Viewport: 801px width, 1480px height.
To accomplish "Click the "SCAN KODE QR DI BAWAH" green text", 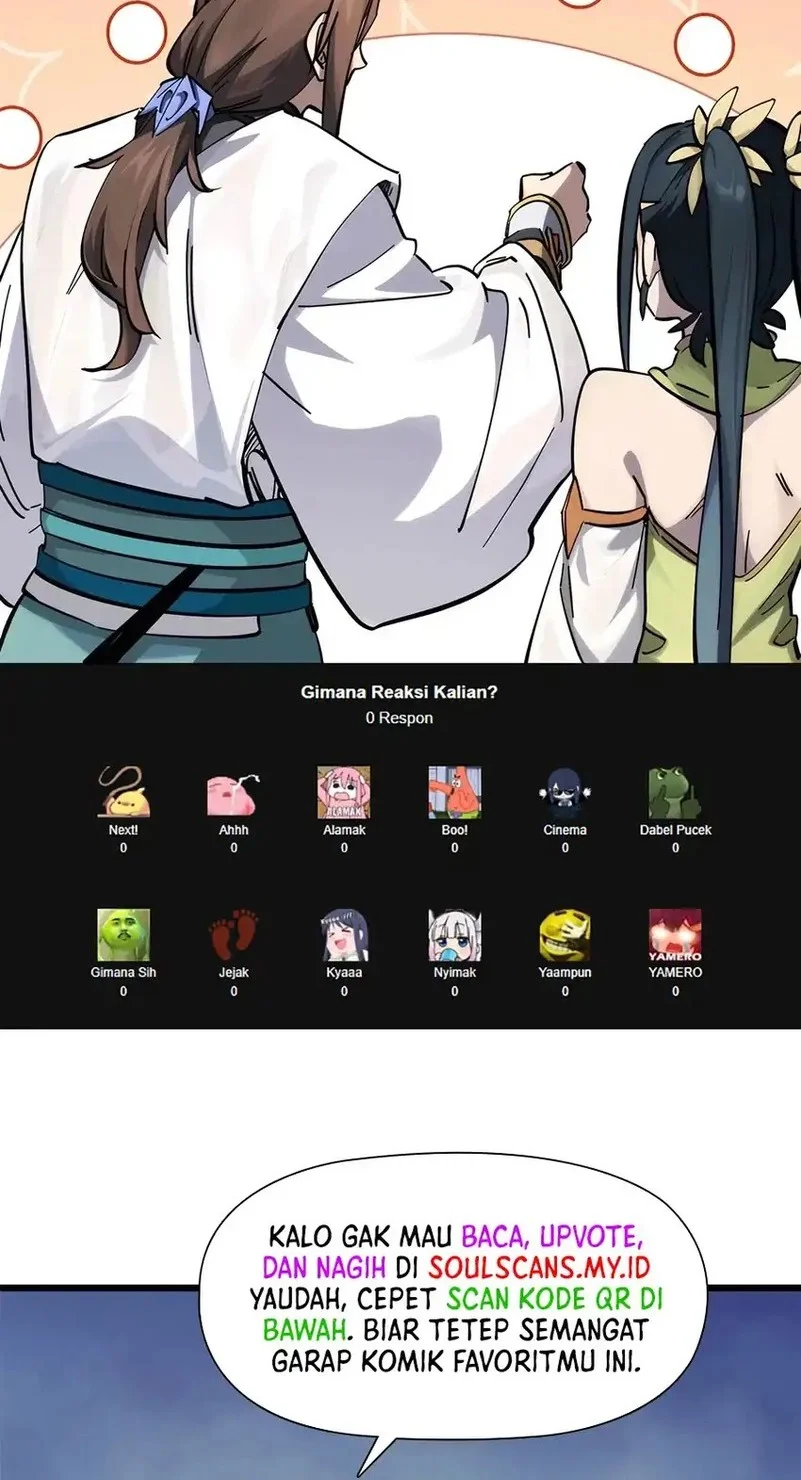I will (x=556, y=1300).
